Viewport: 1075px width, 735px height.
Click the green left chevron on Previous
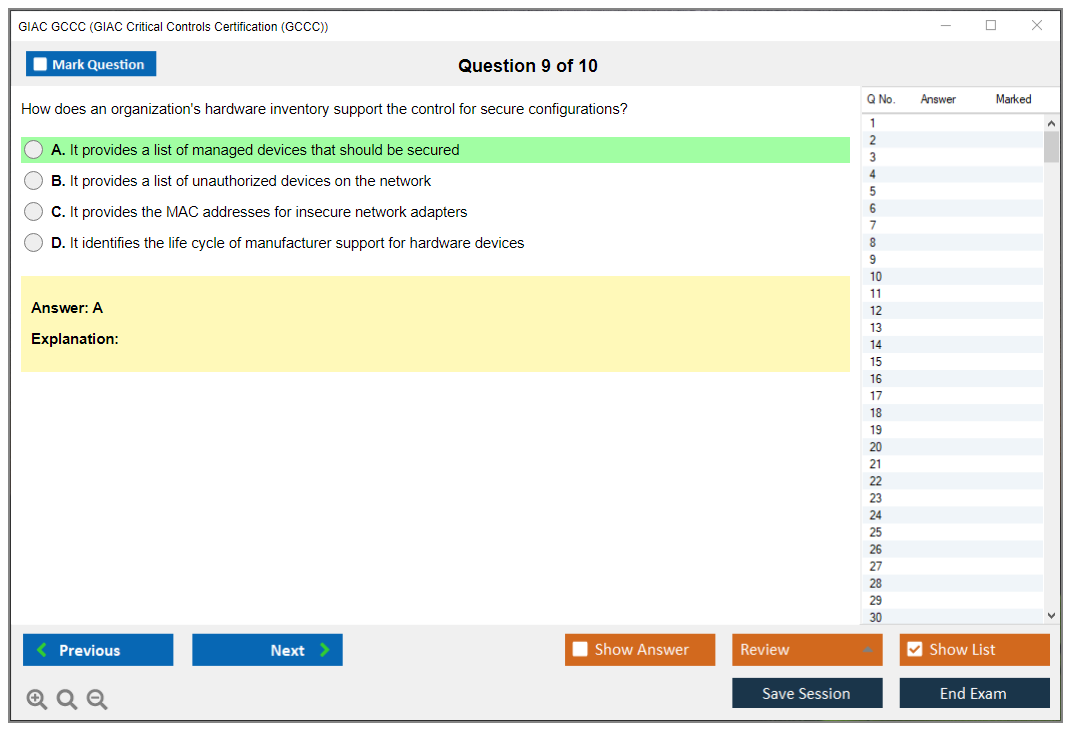[x=40, y=650]
